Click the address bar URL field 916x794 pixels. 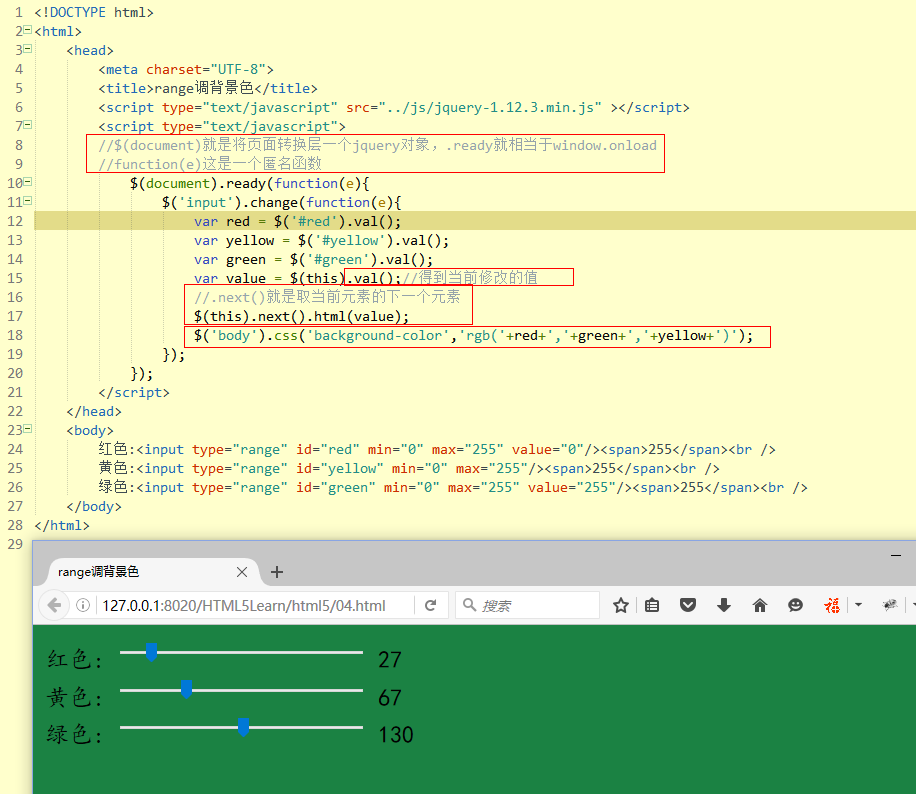click(x=250, y=605)
